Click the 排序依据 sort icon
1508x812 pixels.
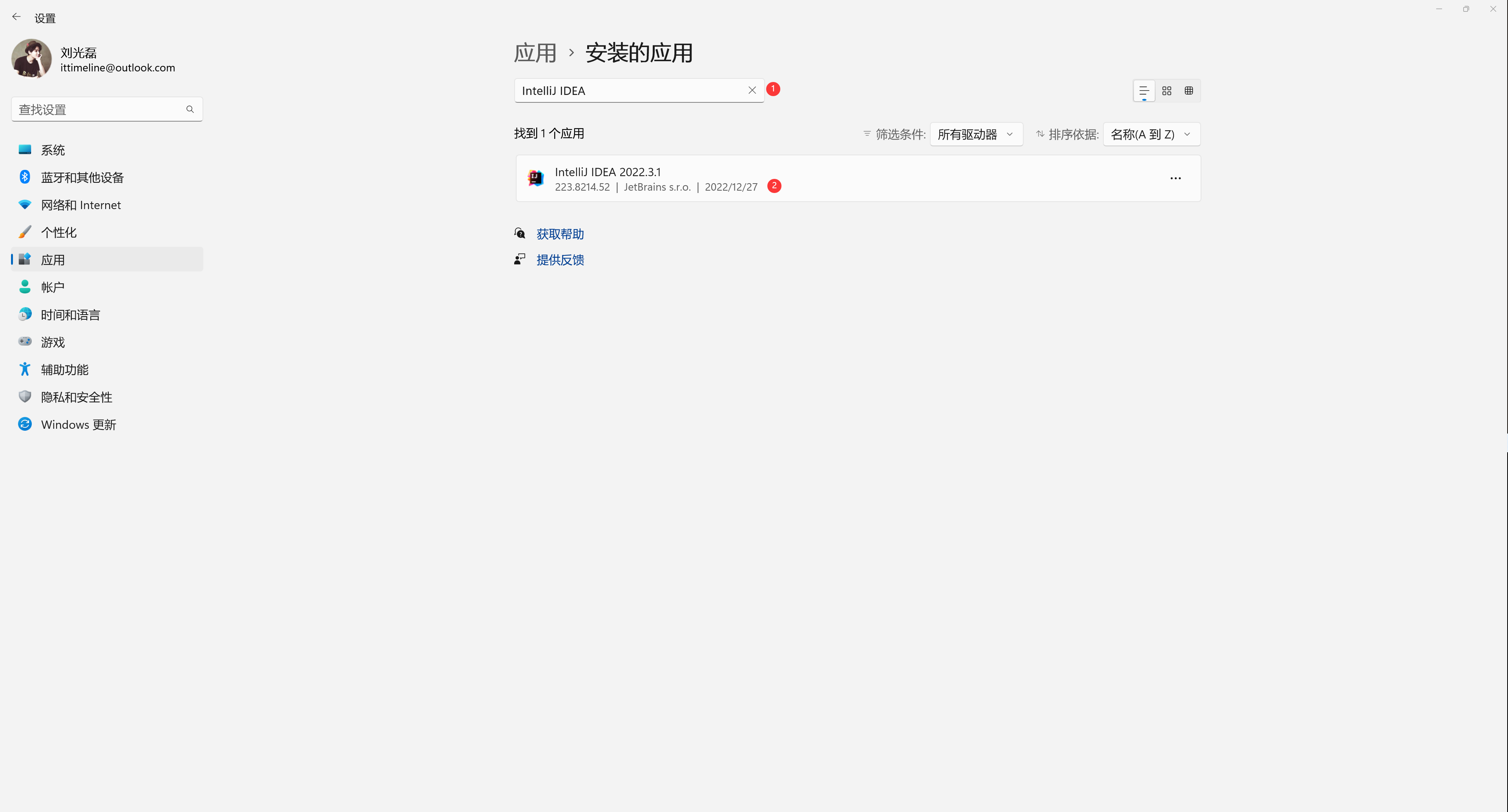point(1040,134)
